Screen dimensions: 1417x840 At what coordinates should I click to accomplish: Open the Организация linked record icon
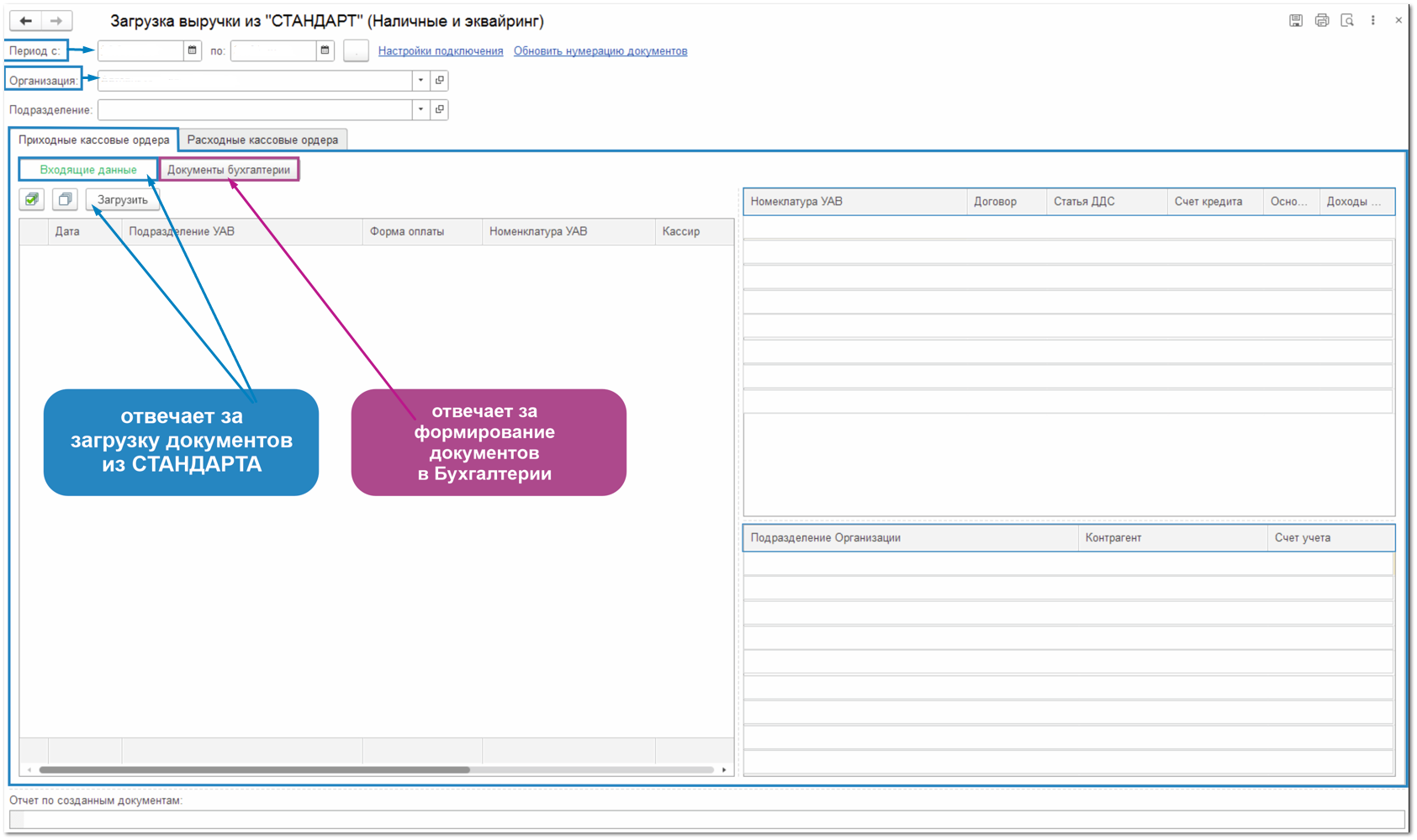tap(440, 81)
